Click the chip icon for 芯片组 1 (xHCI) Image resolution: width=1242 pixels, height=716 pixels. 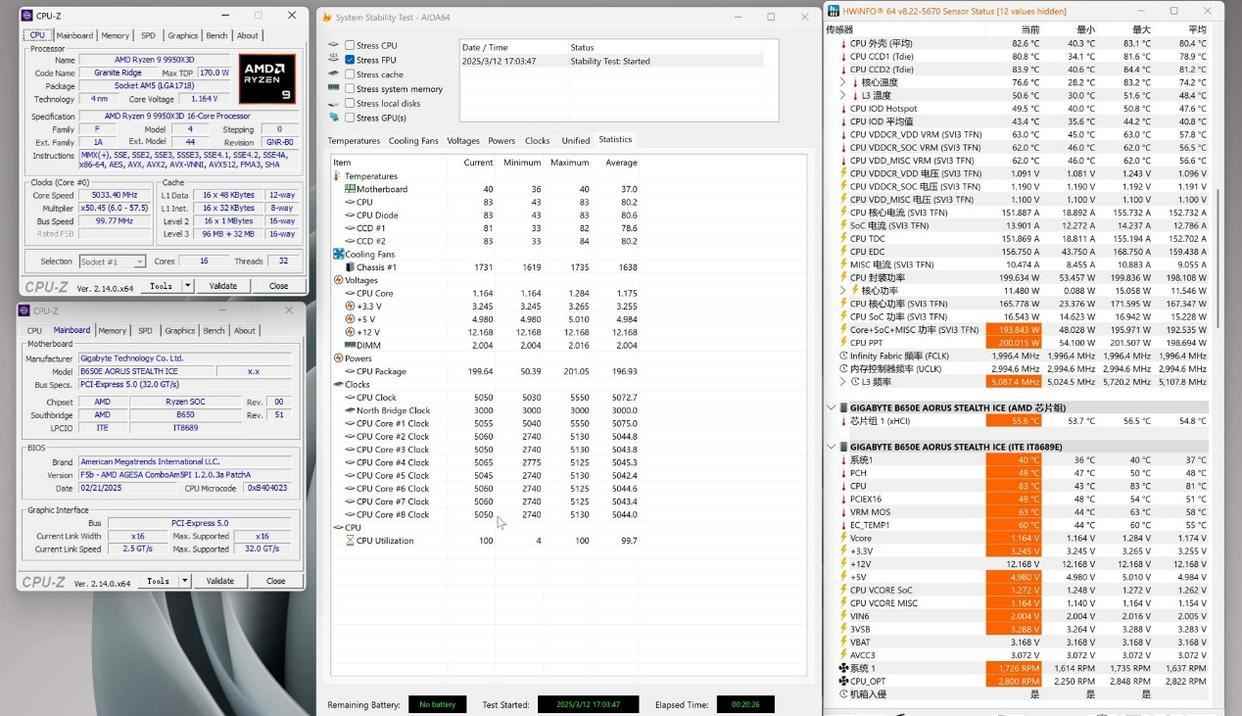(x=844, y=421)
